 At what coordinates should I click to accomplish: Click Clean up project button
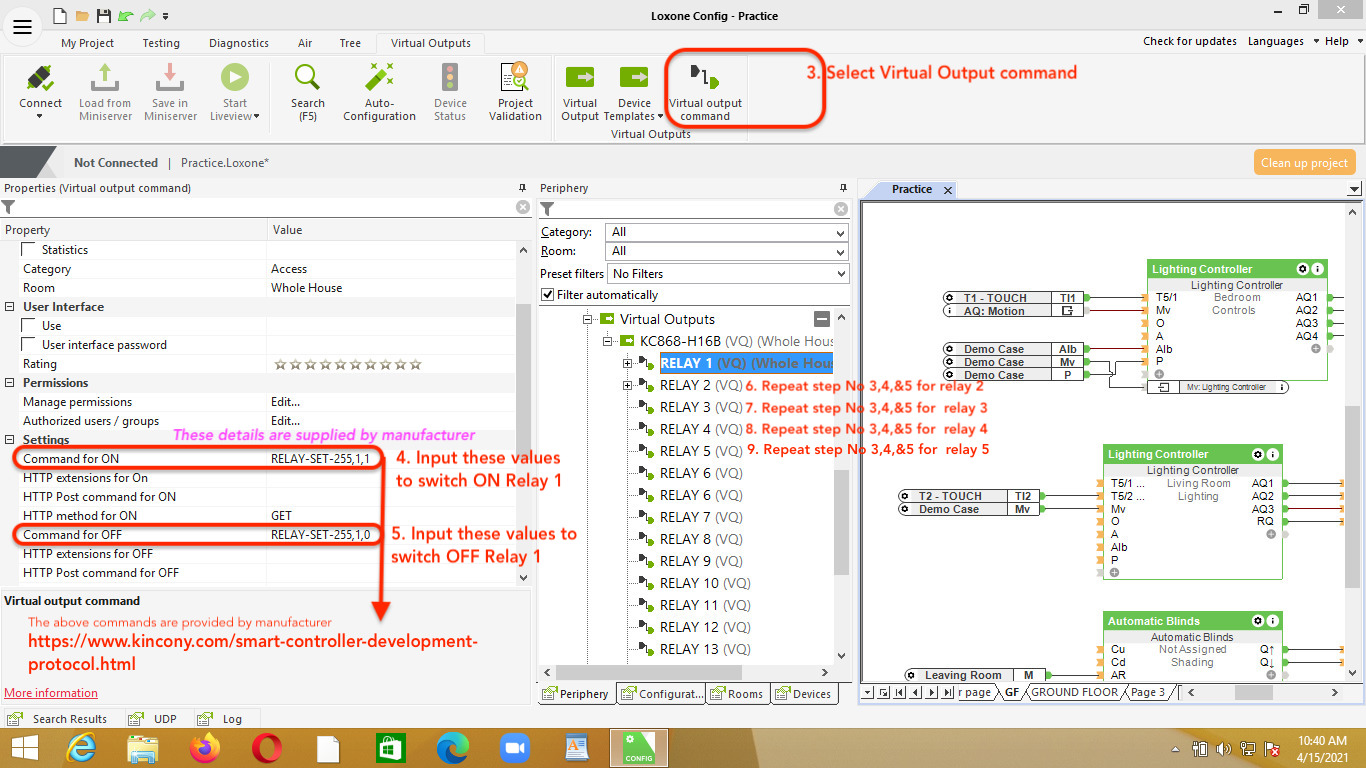click(1304, 163)
